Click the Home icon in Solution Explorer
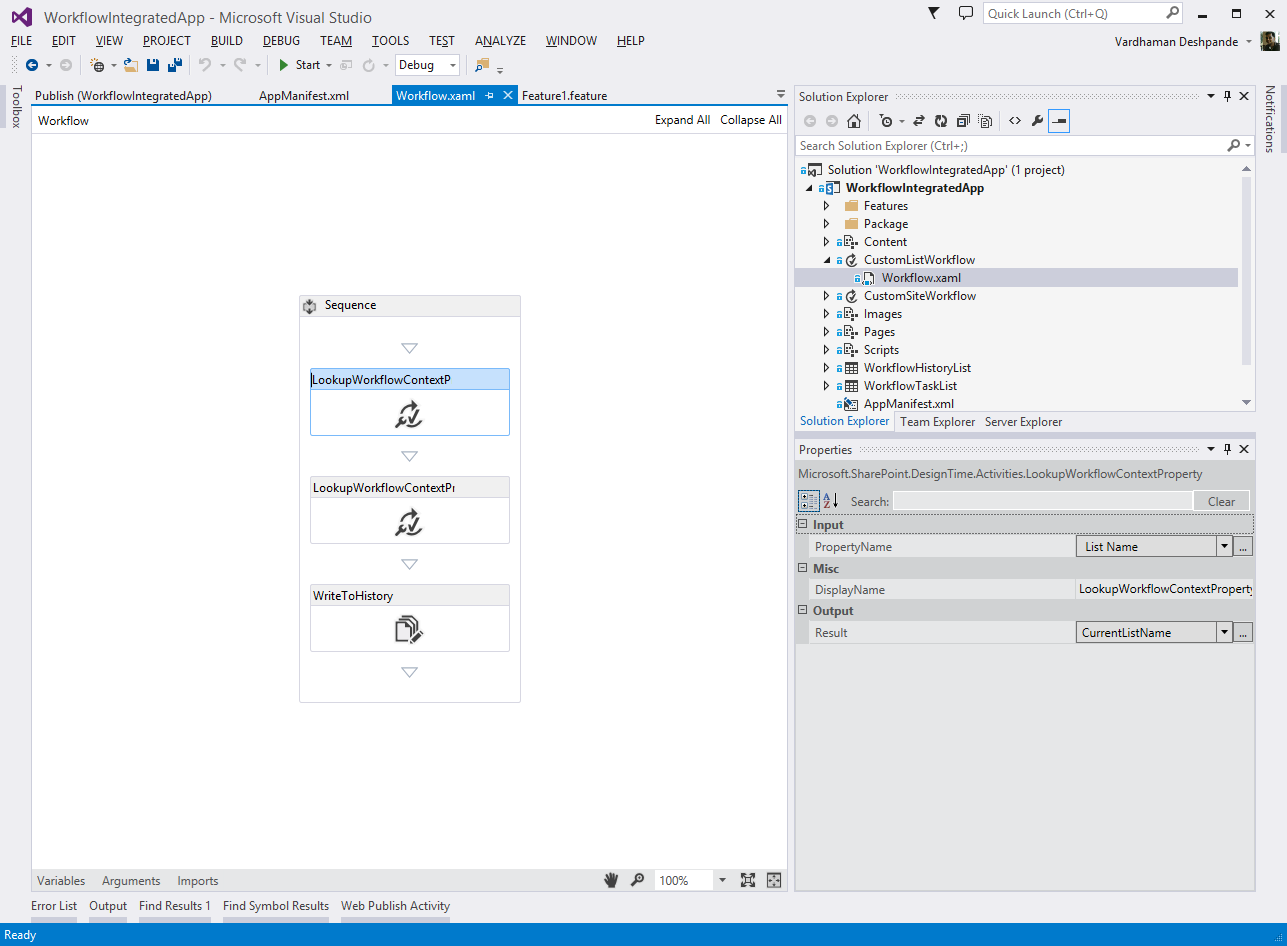This screenshot has width=1287, height=946. coord(854,121)
